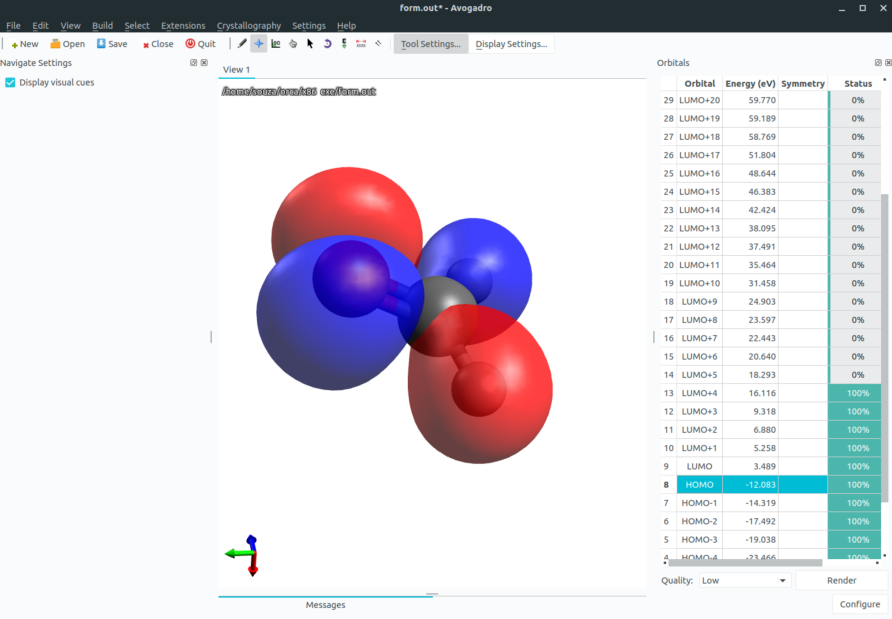Open the render Quality dropdown

point(743,580)
